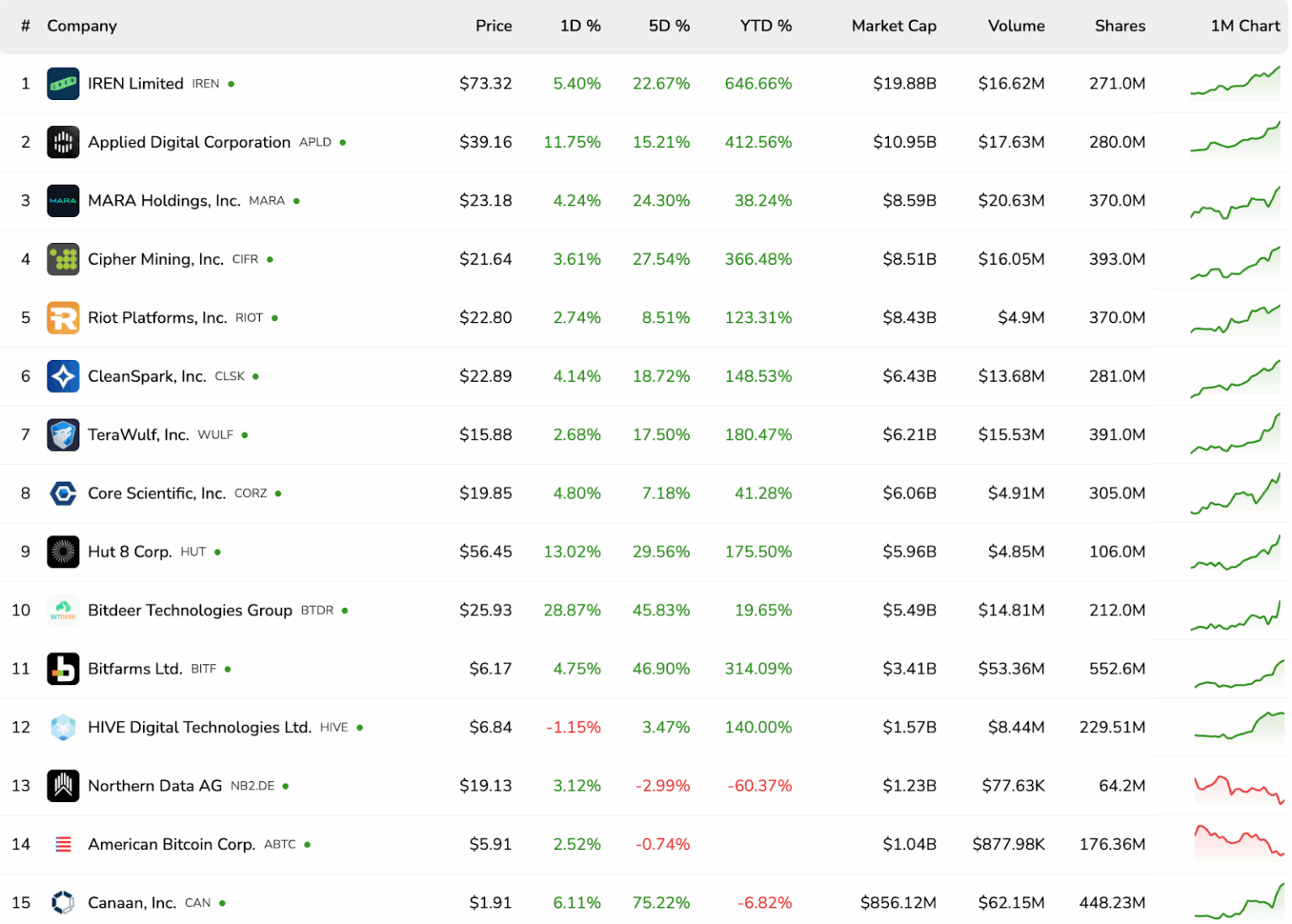Click the Northern Data AG company name
This screenshot has height=924, width=1292.
[155, 785]
